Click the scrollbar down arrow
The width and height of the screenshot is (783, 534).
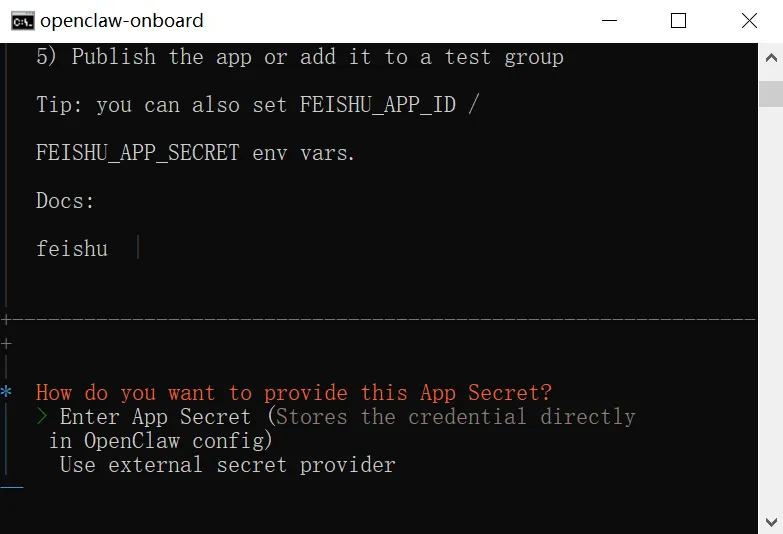coord(771,522)
